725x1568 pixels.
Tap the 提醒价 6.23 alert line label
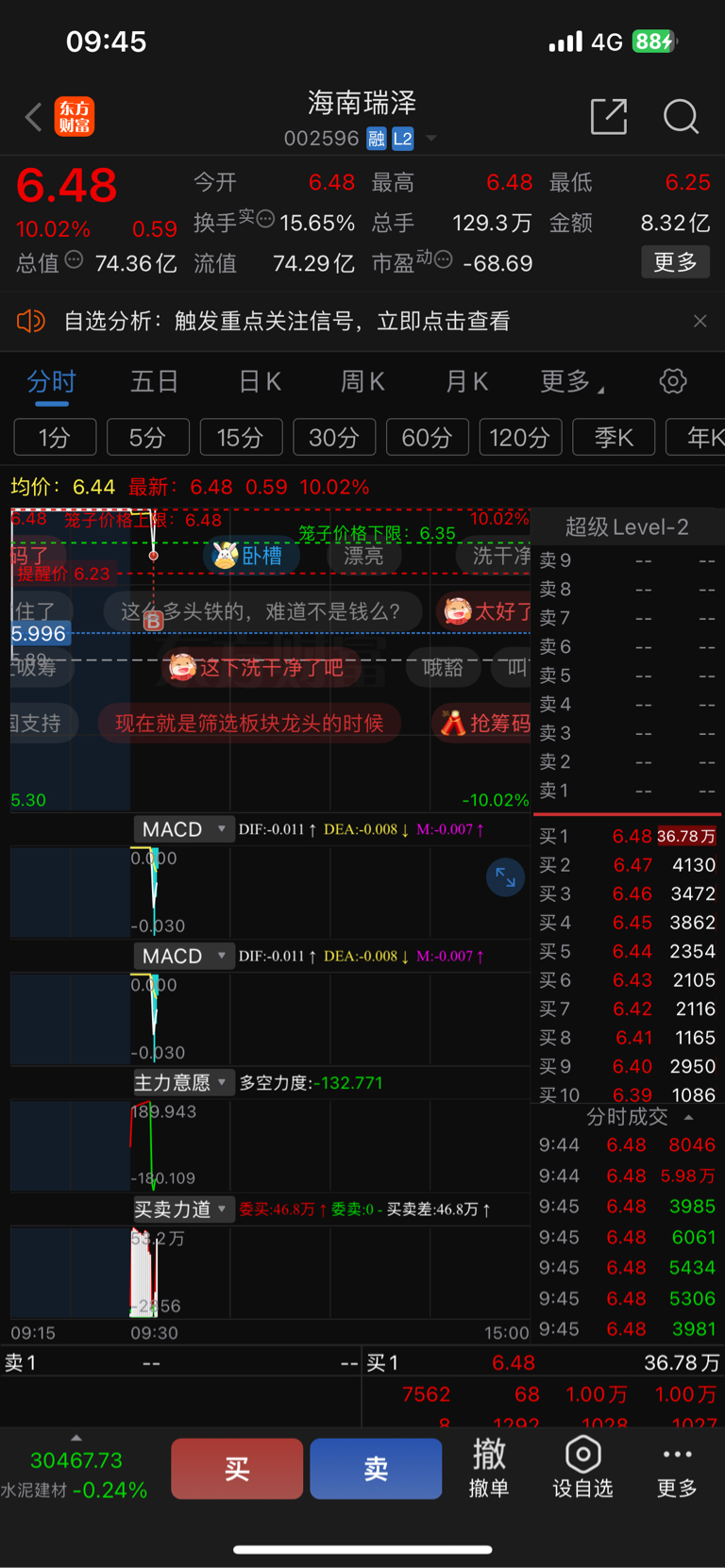[x=63, y=574]
